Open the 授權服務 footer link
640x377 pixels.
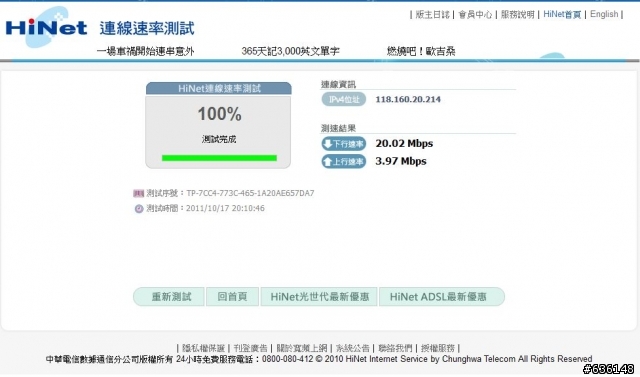(x=438, y=348)
